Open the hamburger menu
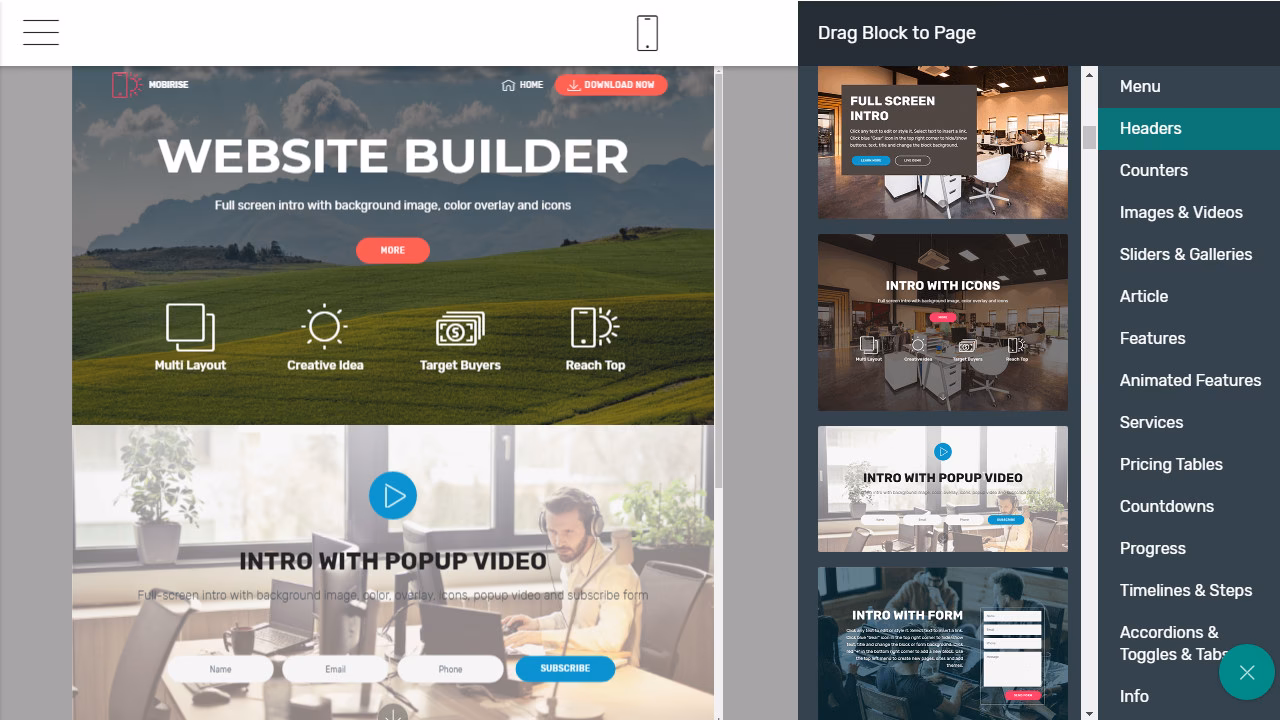The height and width of the screenshot is (720, 1280). (40, 32)
